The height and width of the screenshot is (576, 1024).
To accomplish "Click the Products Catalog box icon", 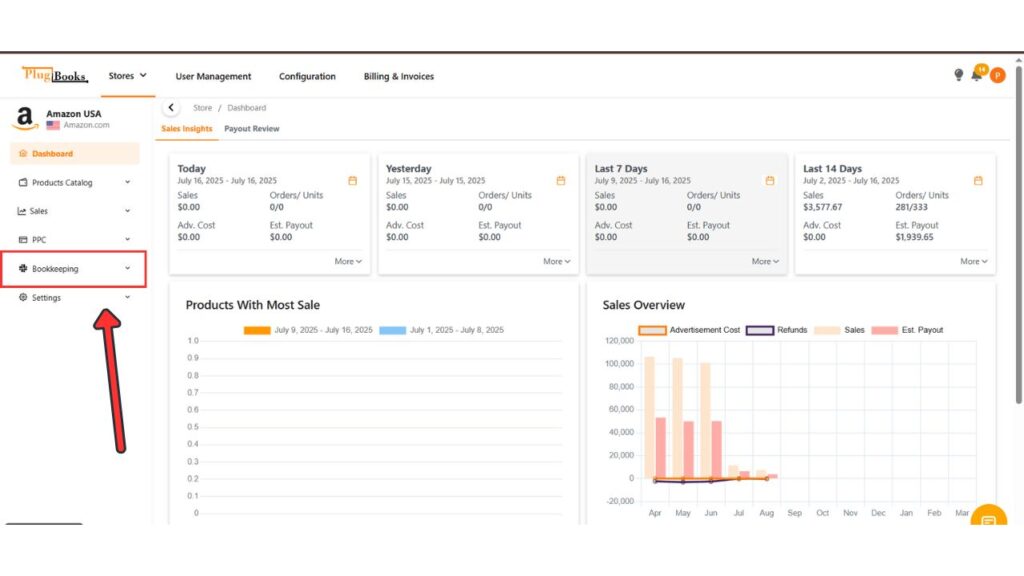I will click(23, 182).
